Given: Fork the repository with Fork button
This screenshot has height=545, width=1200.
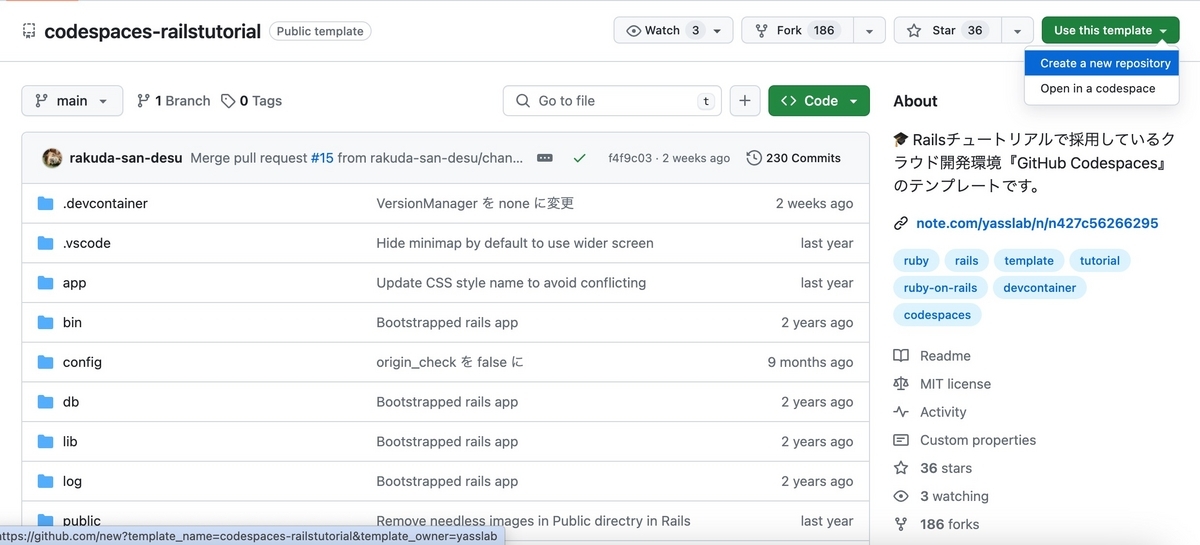Looking at the screenshot, I should click(x=797, y=30).
